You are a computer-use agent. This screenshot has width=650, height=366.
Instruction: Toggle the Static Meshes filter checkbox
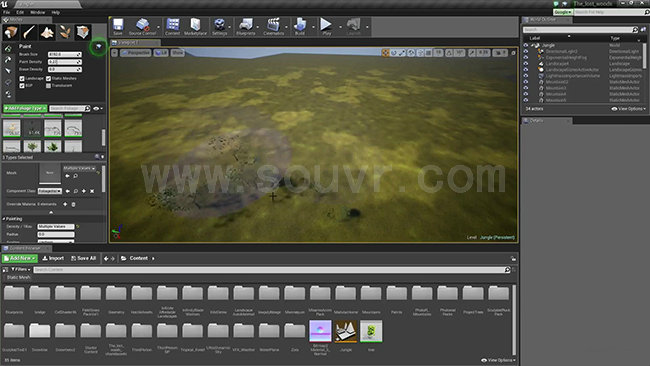coord(49,78)
